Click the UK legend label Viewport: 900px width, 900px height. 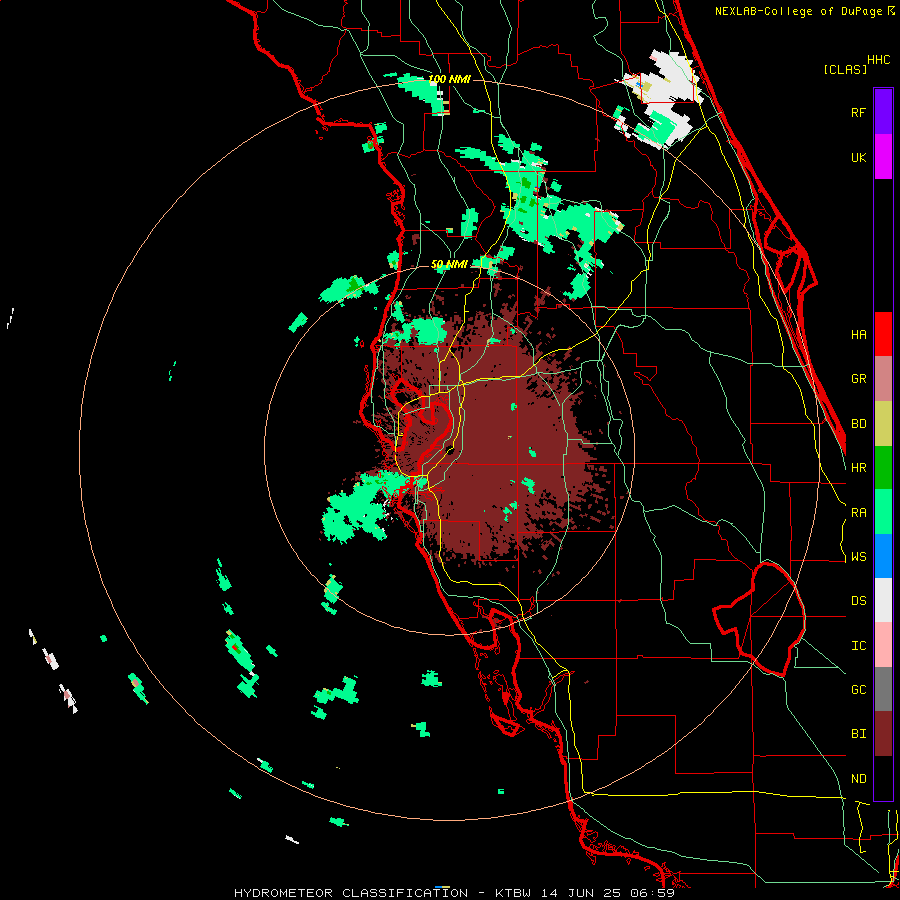tap(858, 157)
